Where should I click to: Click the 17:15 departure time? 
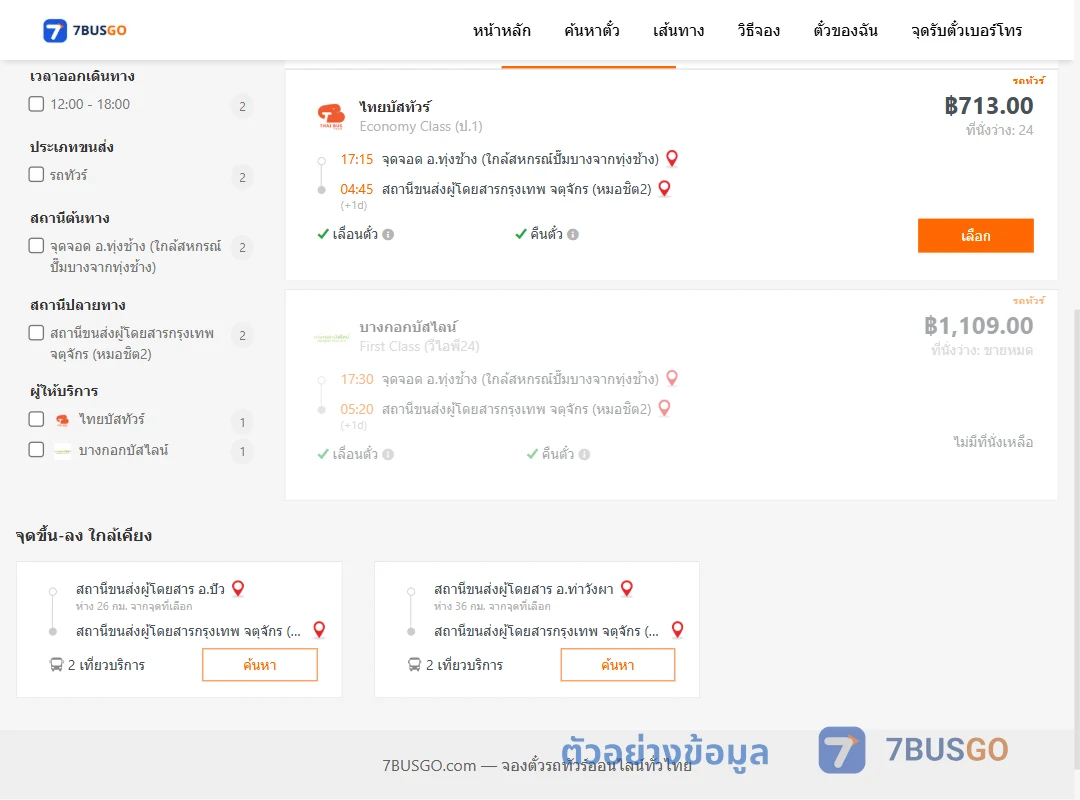357,159
